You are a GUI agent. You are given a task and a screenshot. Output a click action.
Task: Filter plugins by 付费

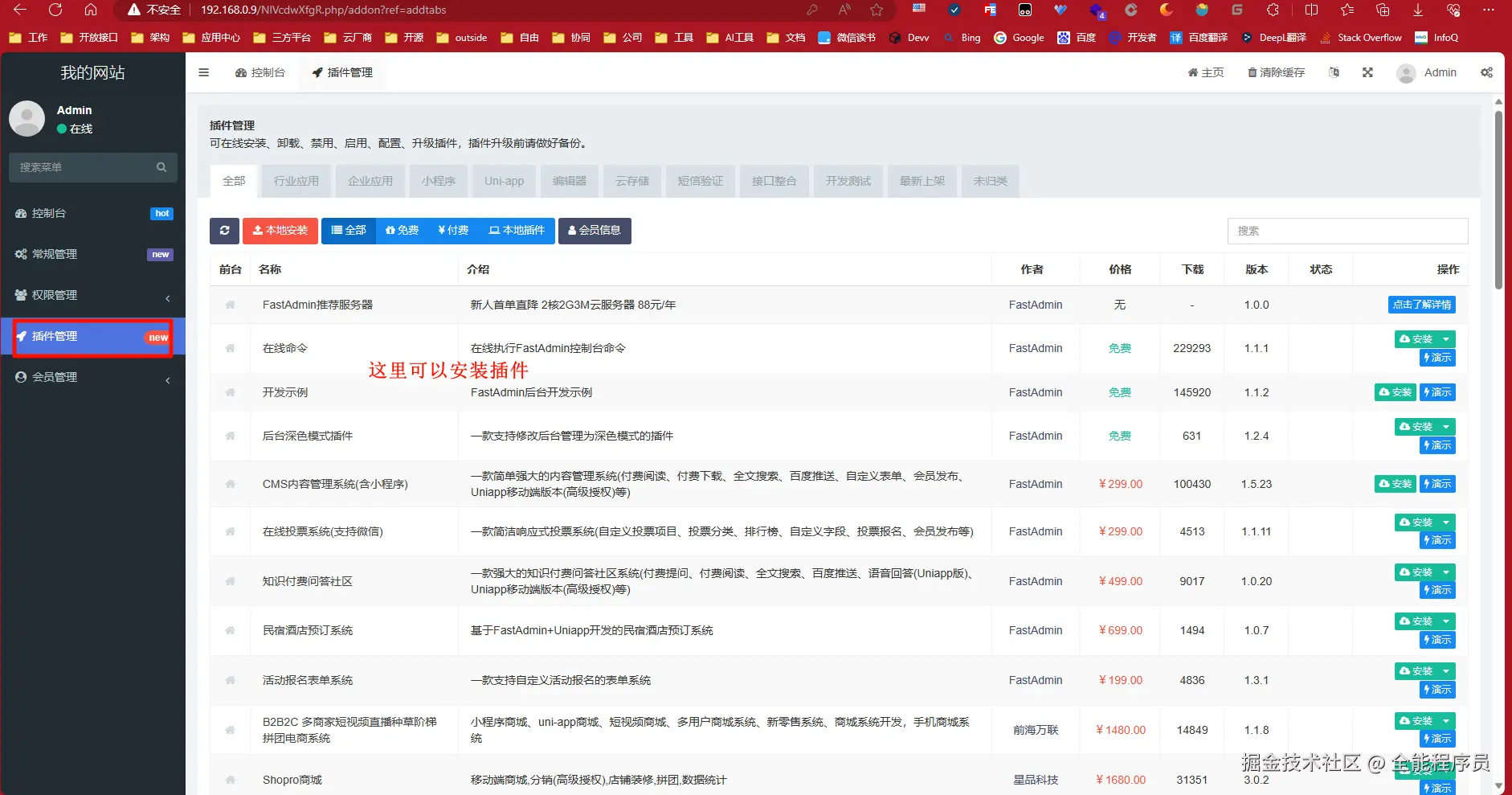[453, 231]
